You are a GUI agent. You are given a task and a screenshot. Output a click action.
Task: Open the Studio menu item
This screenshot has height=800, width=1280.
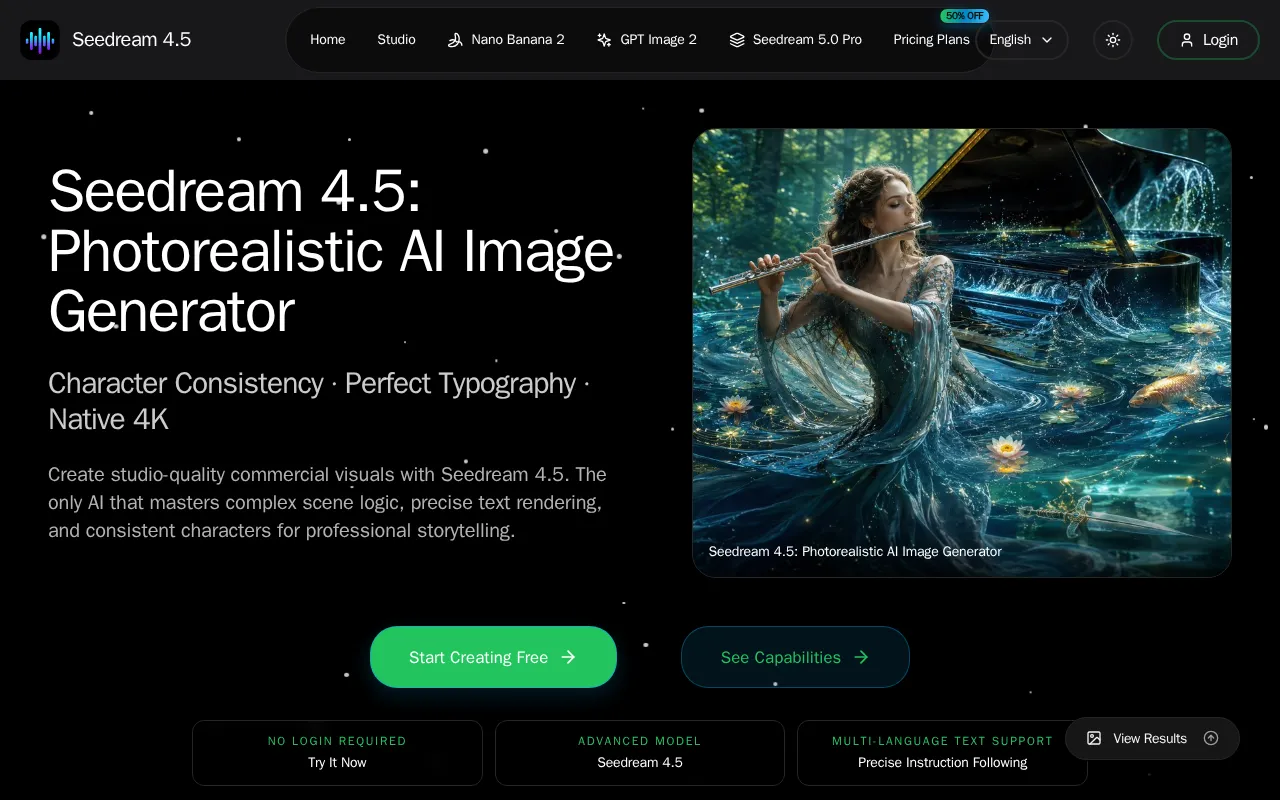[x=396, y=40]
